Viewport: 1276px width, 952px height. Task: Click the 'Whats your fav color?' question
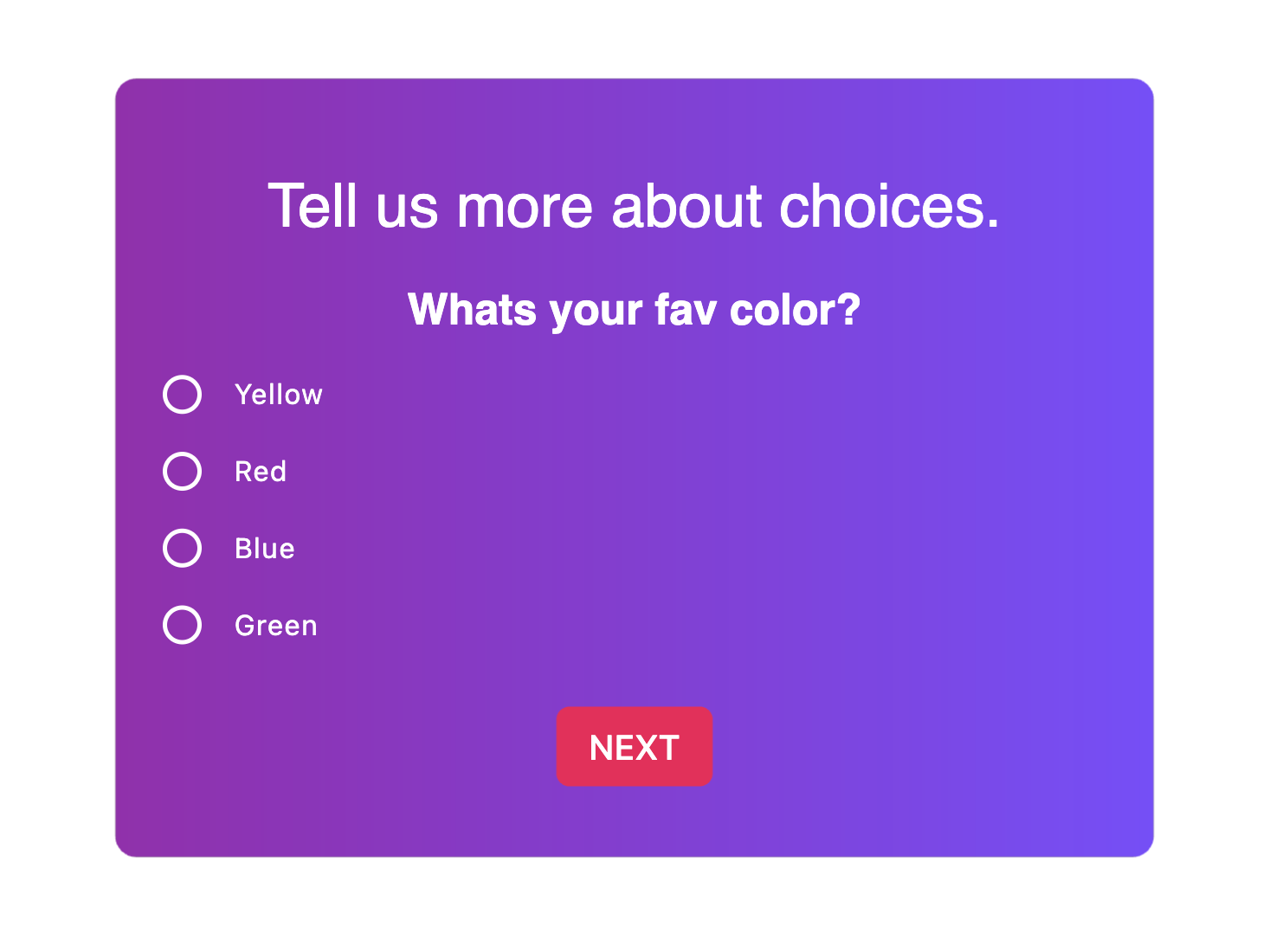point(634,310)
